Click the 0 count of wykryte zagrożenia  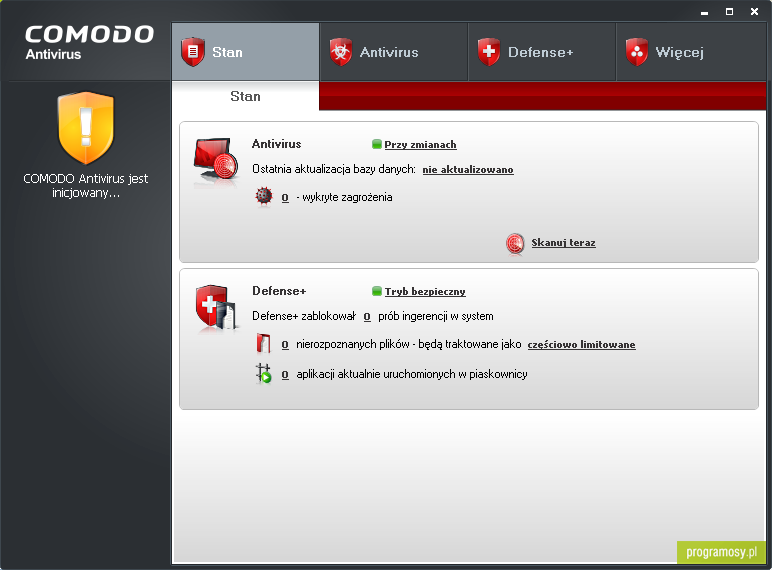285,197
